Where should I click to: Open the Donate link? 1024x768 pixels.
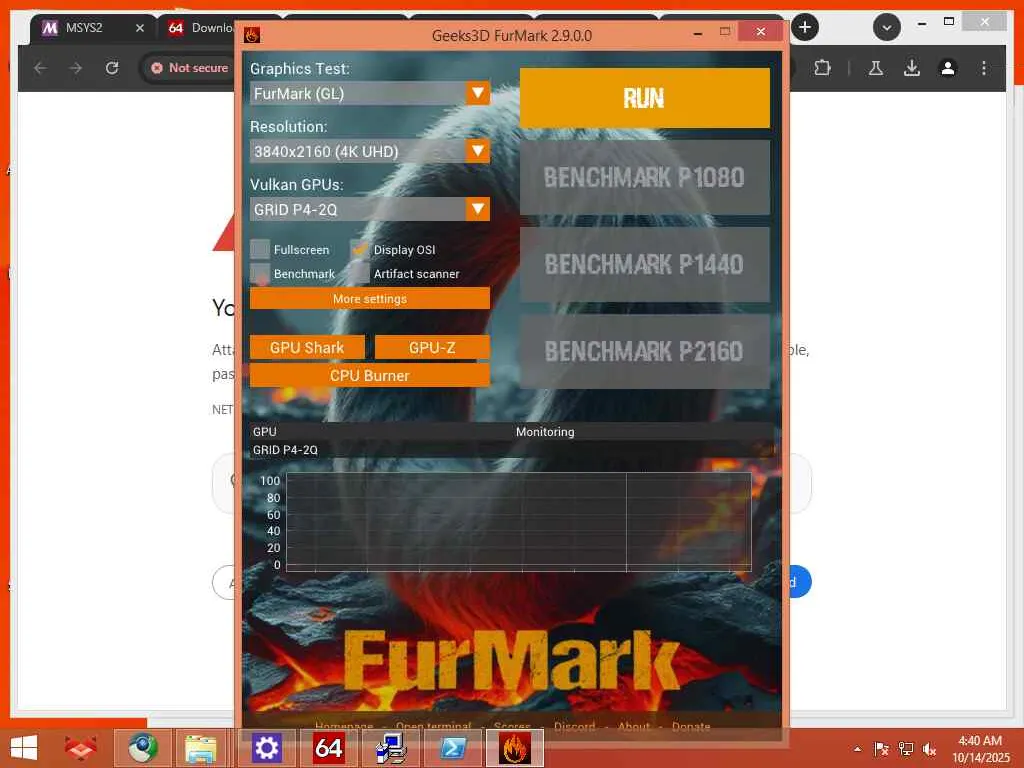pyautogui.click(x=691, y=726)
